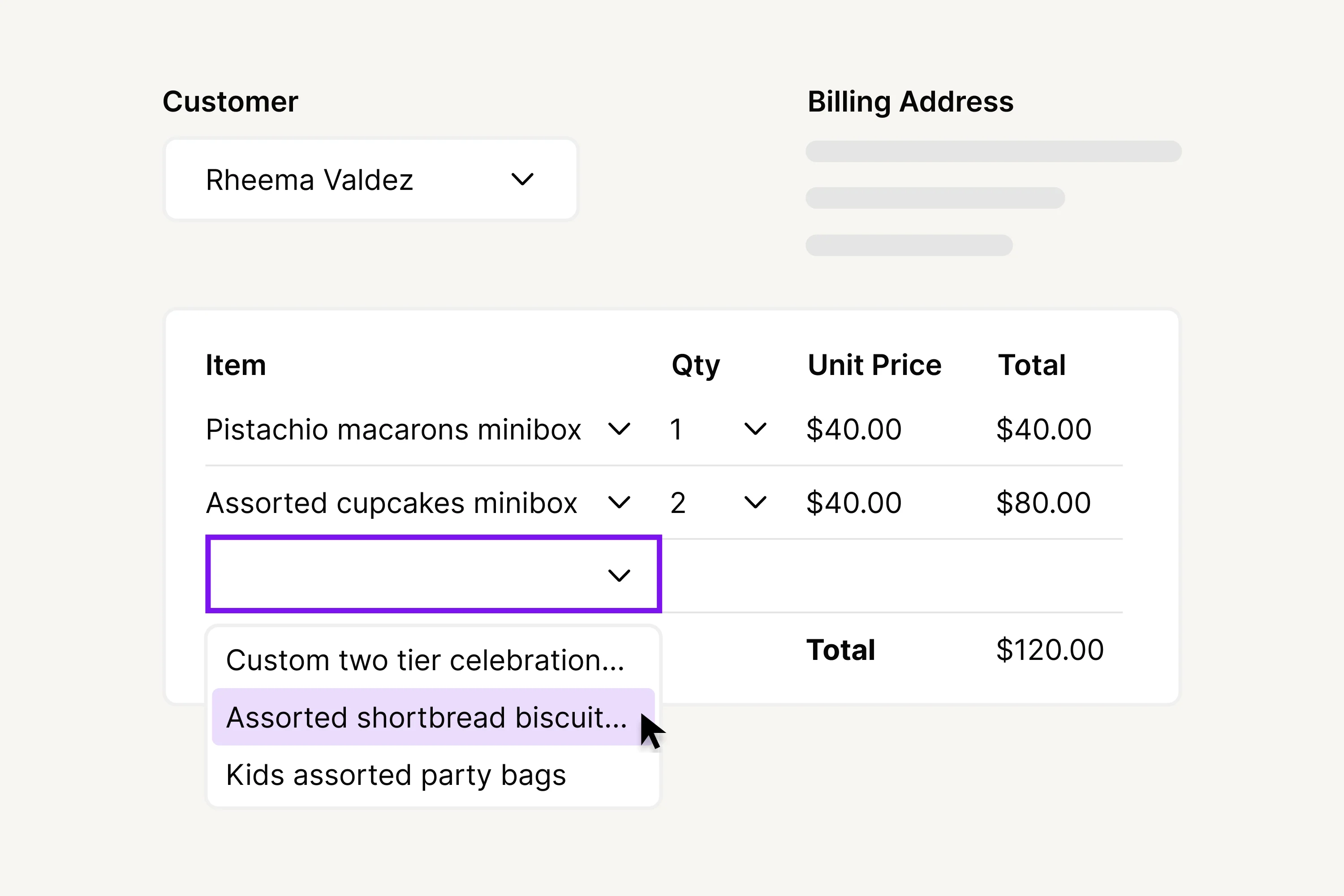Viewport: 1344px width, 896px height.
Task: Pick Kids assorted party bags option
Action: click(x=396, y=775)
